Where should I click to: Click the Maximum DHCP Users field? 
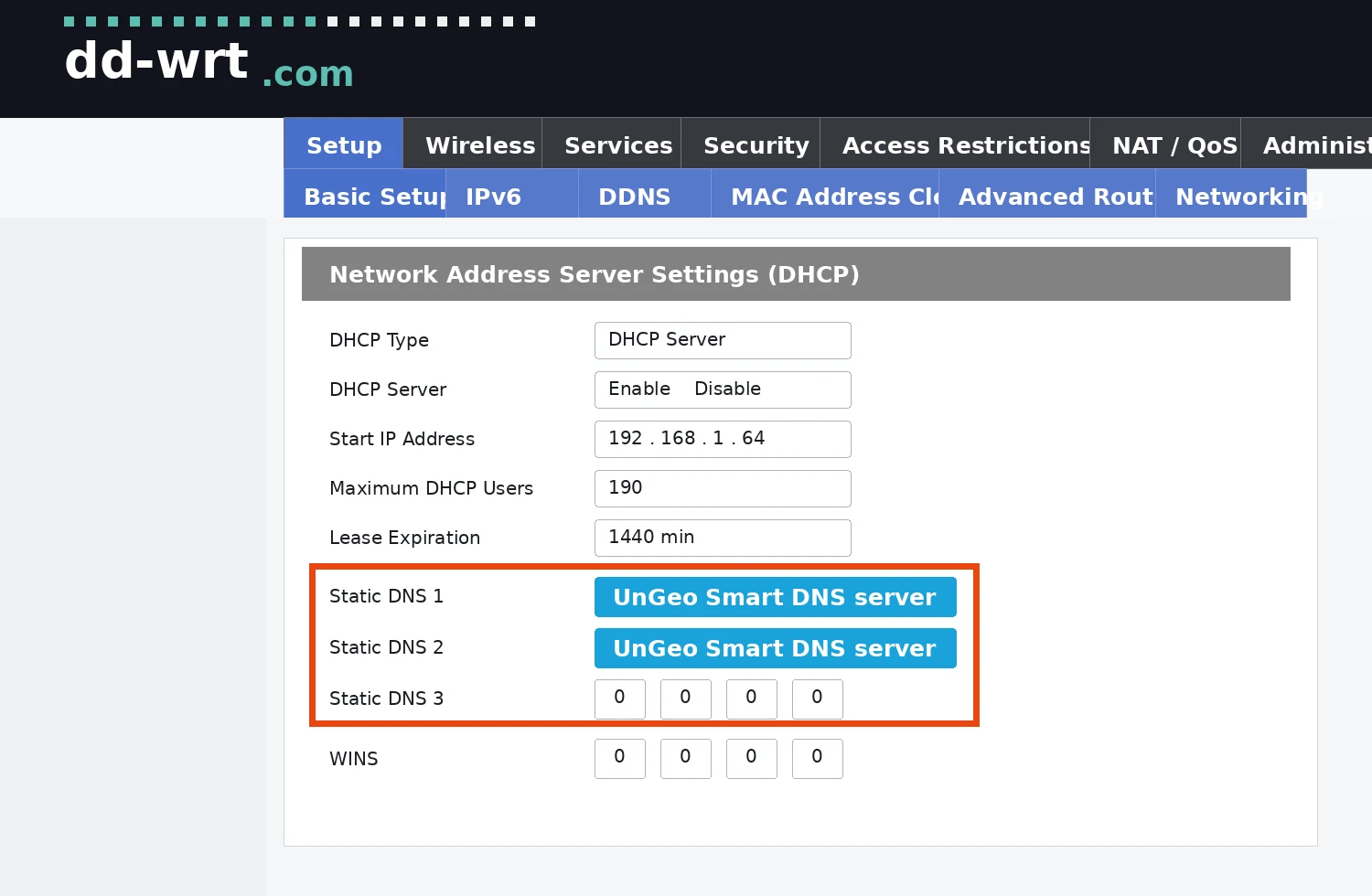(x=723, y=488)
